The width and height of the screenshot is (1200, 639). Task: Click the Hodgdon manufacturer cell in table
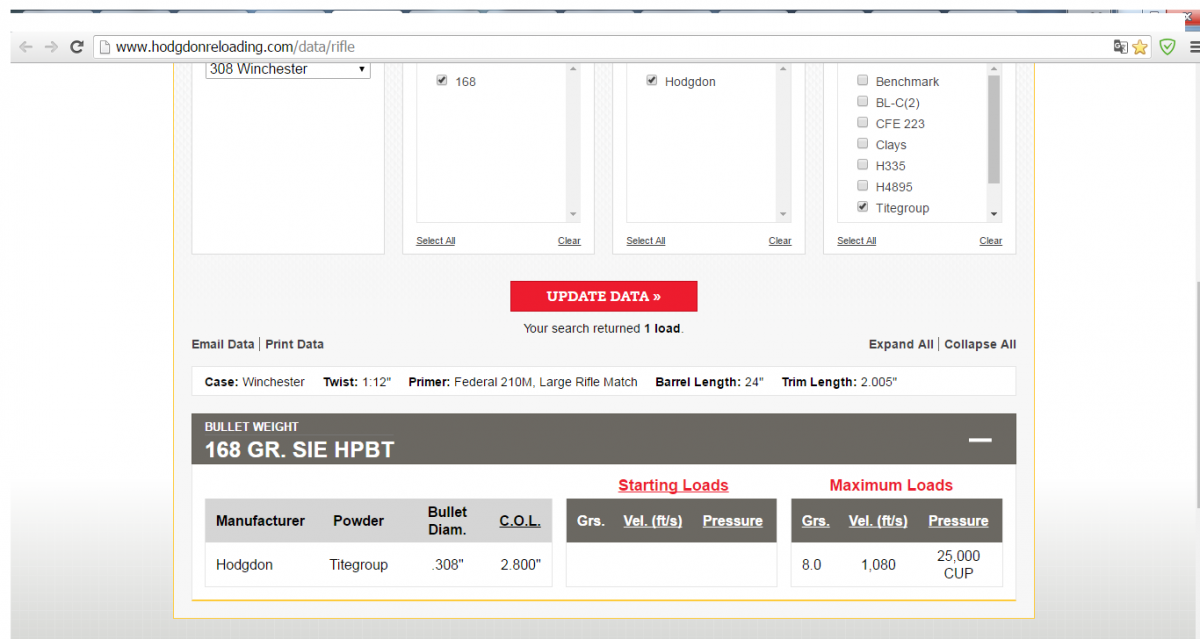coord(244,565)
